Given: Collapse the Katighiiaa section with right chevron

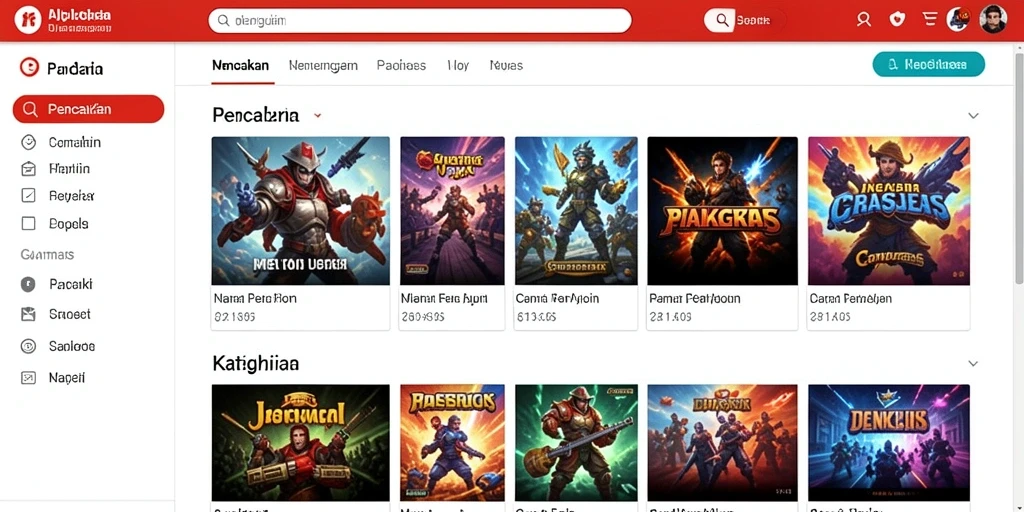Looking at the screenshot, I should pyautogui.click(x=973, y=363).
